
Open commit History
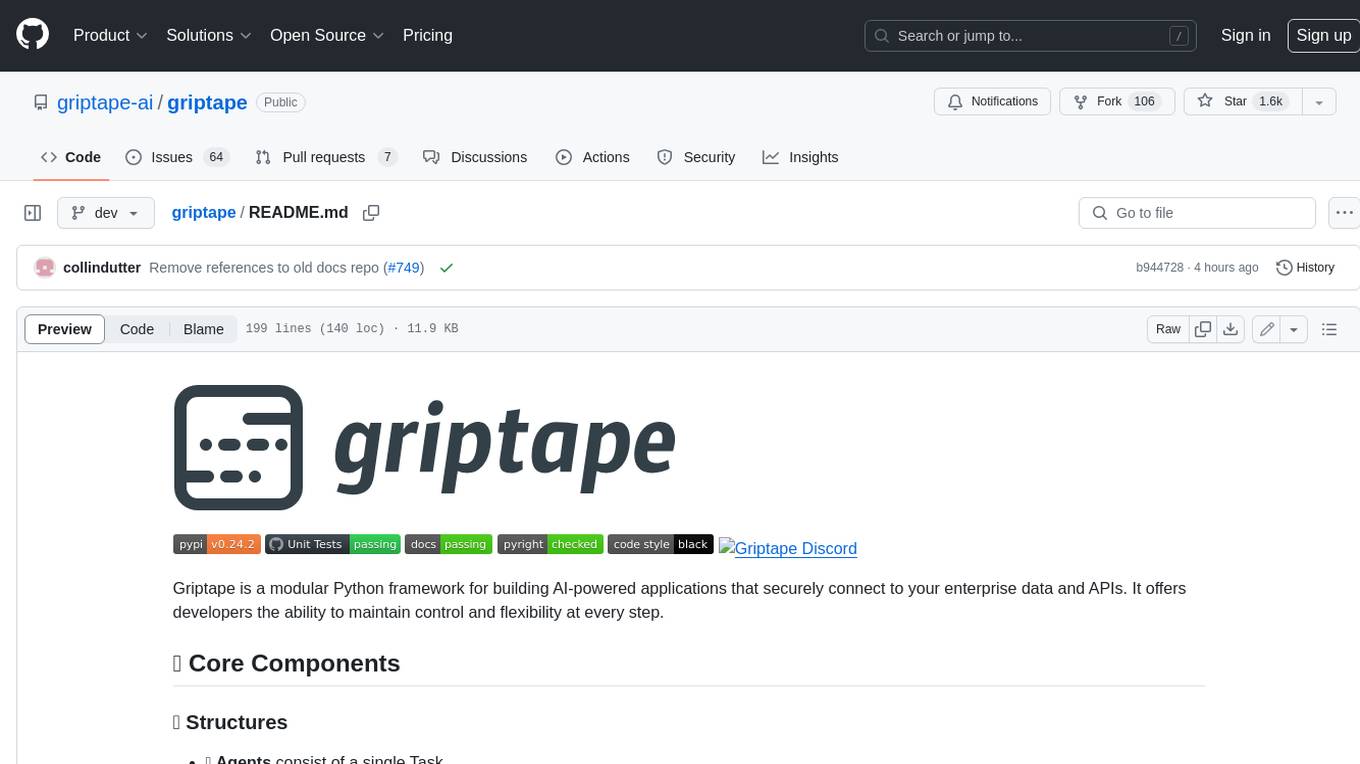[1305, 268]
